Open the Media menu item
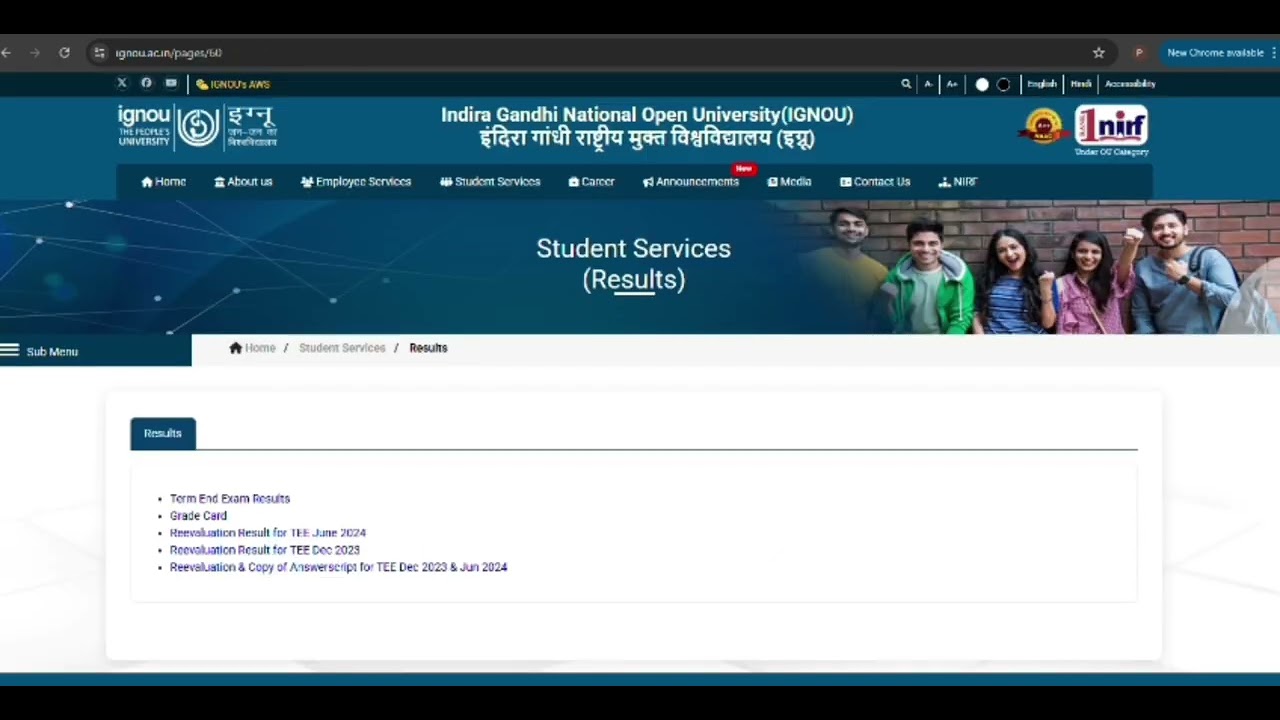This screenshot has height=720, width=1280. point(789,182)
